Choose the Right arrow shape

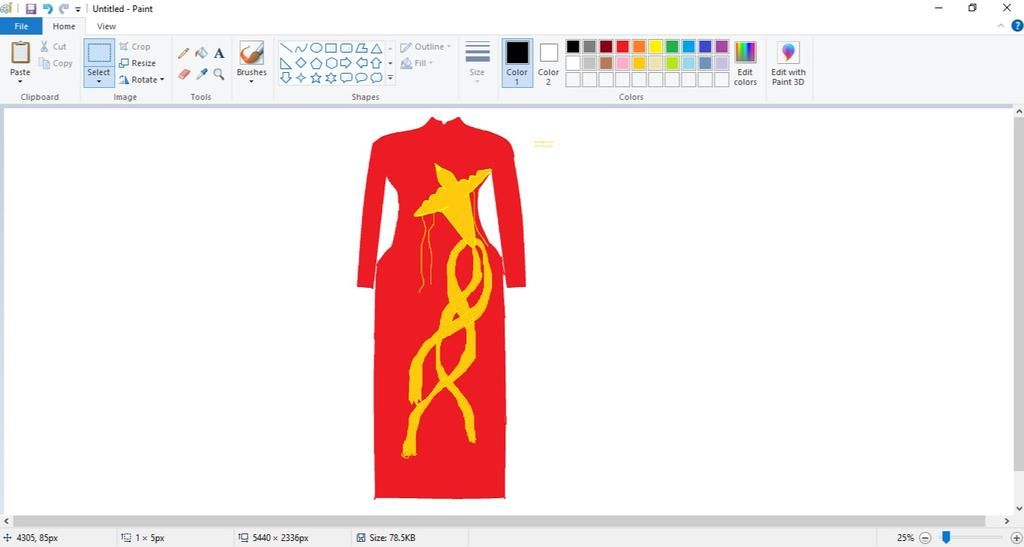[346, 63]
